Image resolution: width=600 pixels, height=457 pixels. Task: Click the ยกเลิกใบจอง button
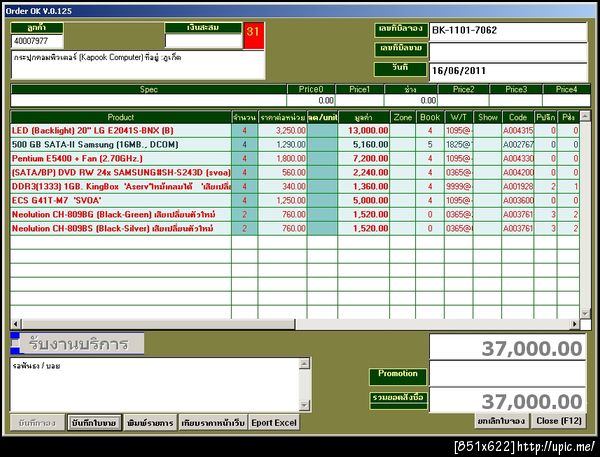click(x=502, y=421)
